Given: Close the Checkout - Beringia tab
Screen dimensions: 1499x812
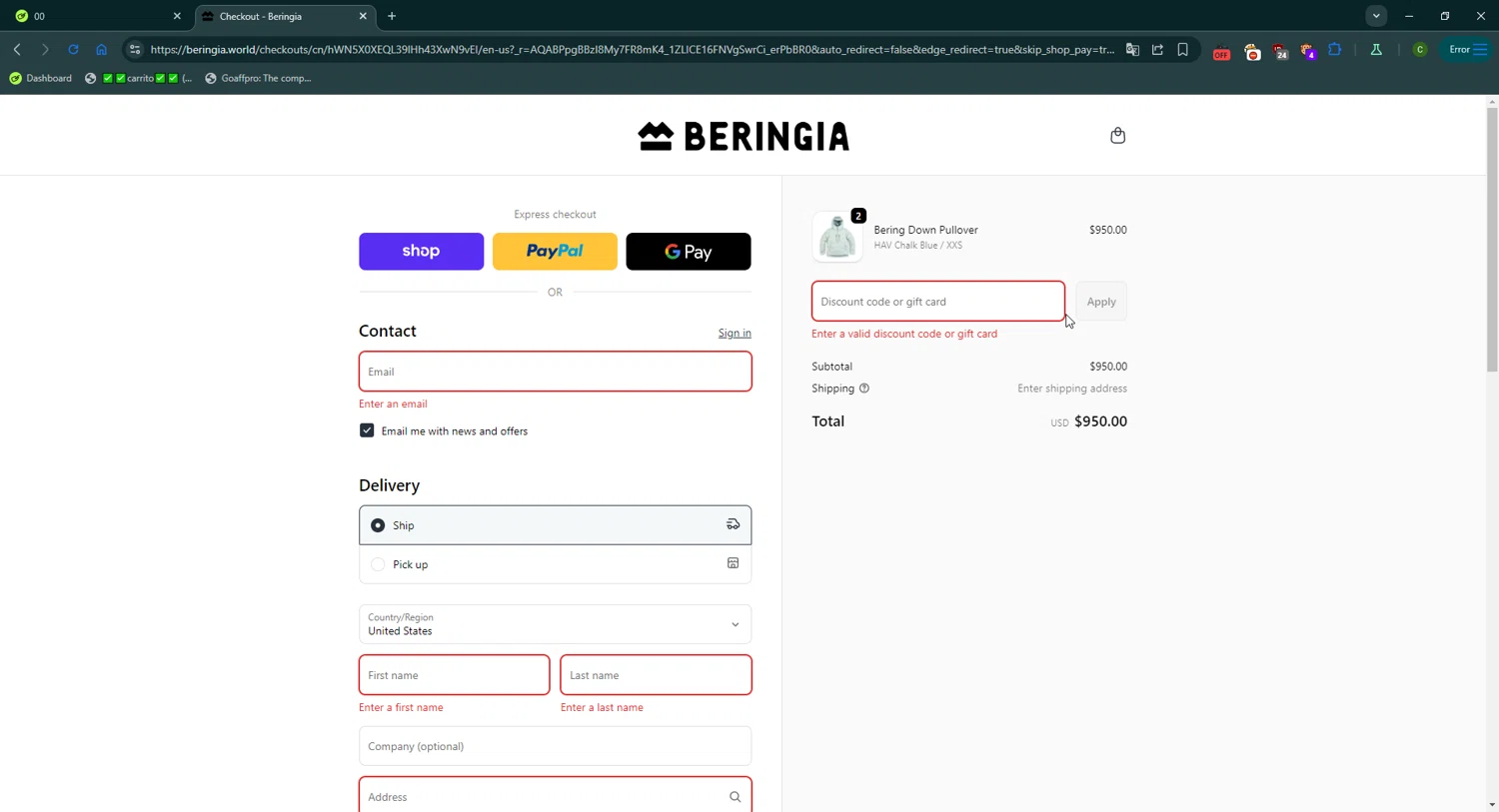Looking at the screenshot, I should pos(363,16).
